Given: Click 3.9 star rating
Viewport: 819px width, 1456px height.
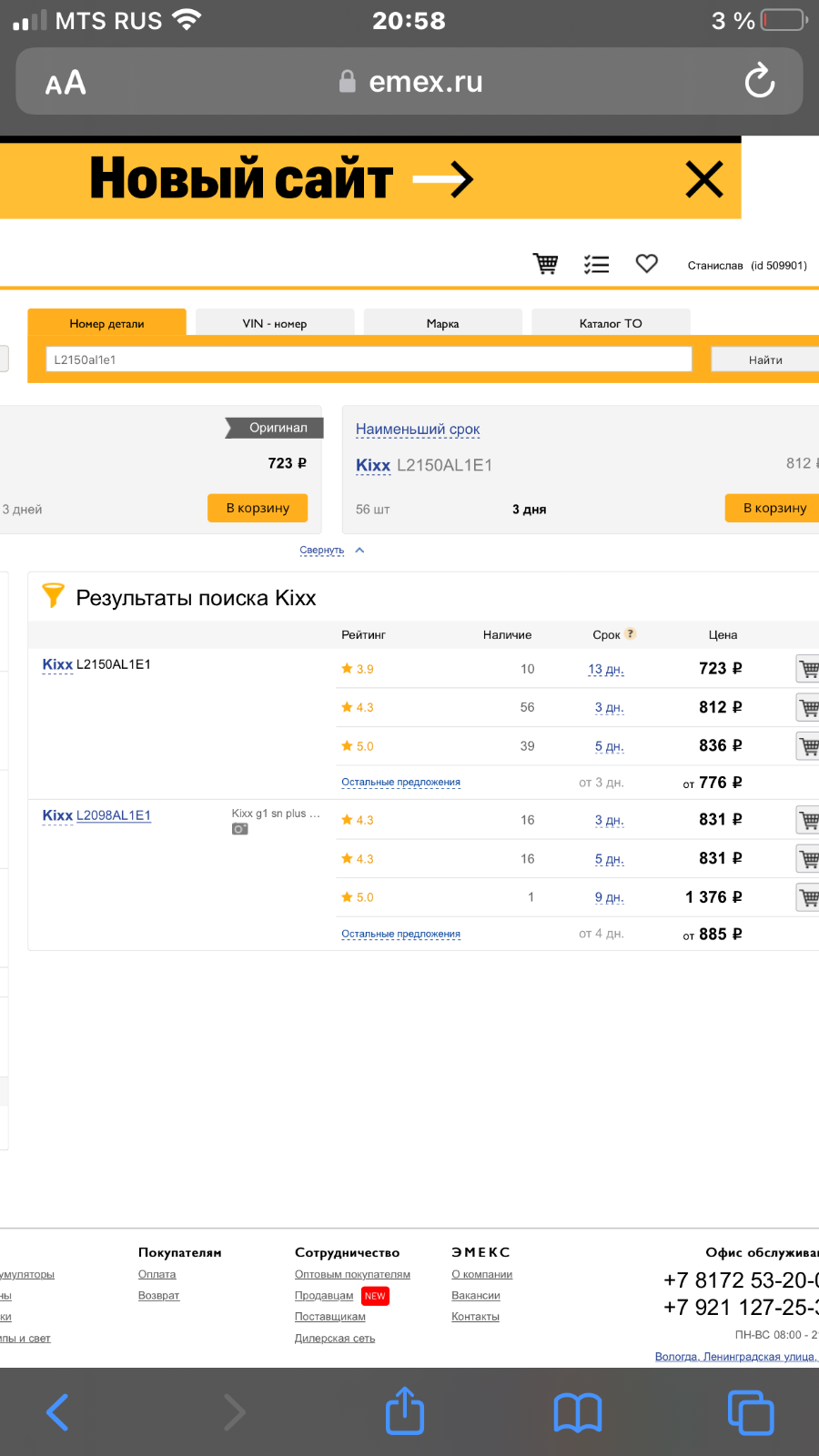Looking at the screenshot, I should pyautogui.click(x=358, y=669).
